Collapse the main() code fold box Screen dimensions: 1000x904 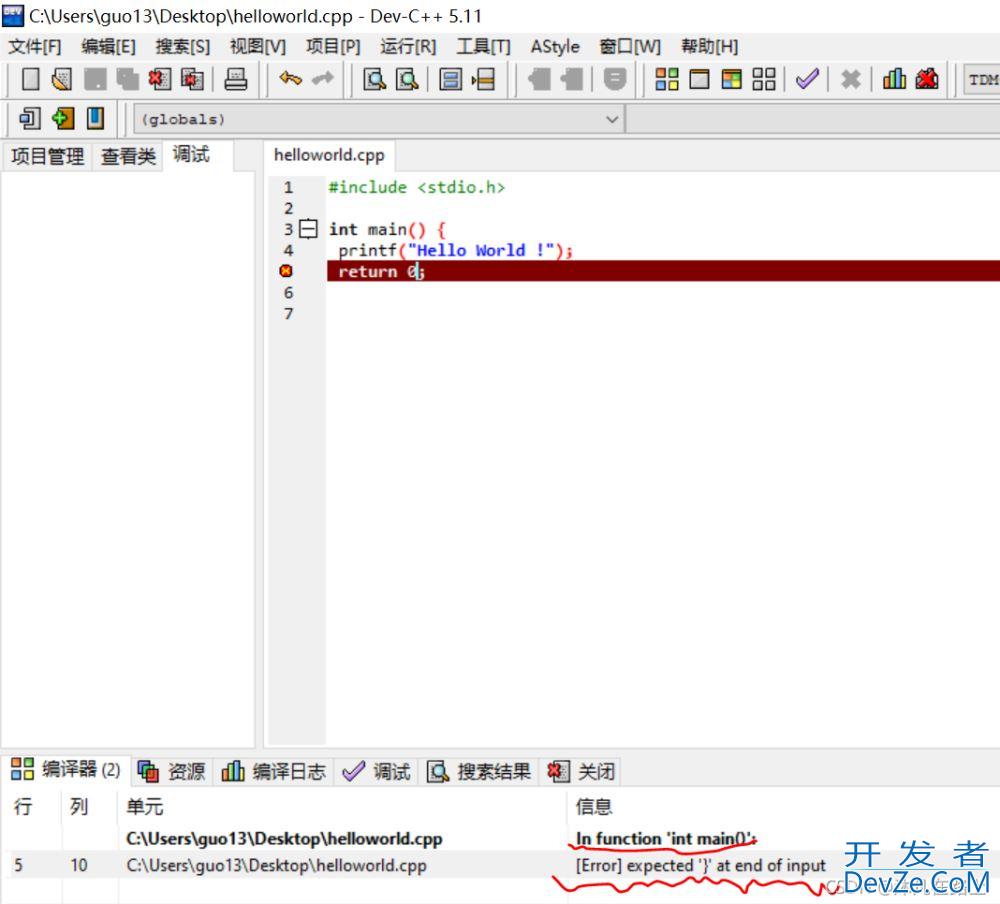pyautogui.click(x=308, y=228)
